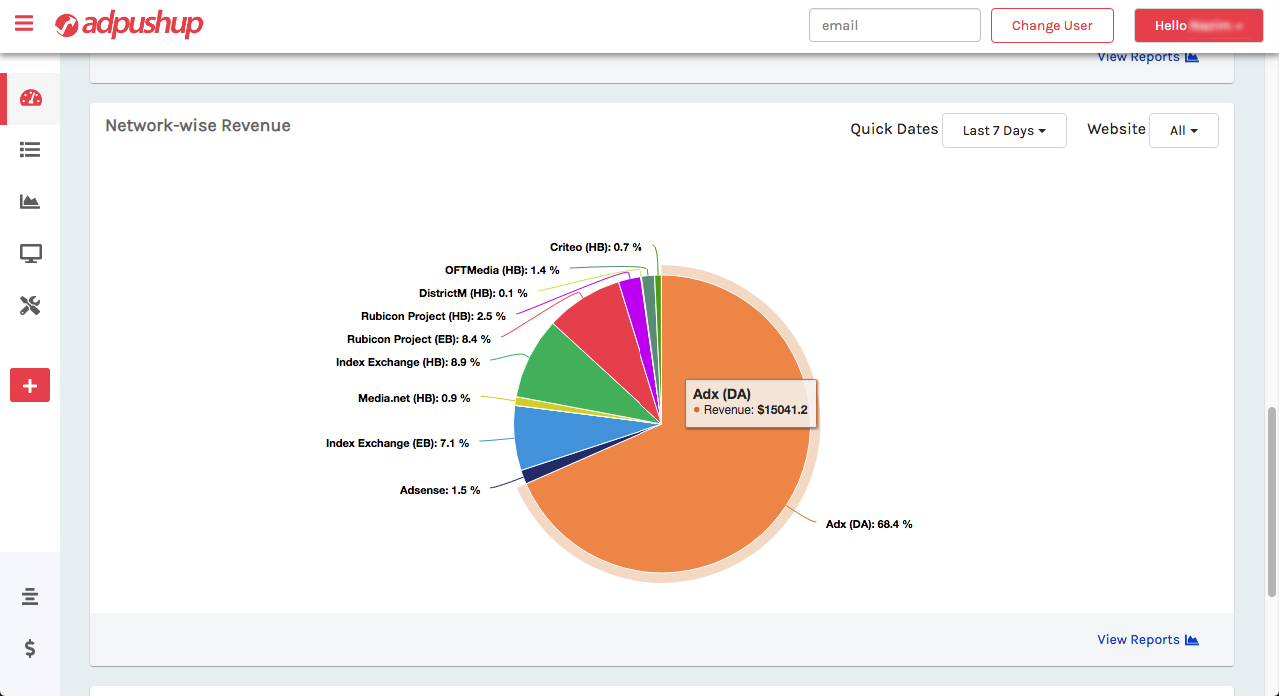This screenshot has height=696, width=1279.
Task: Follow the bottom View Reports link
Action: coord(1147,640)
